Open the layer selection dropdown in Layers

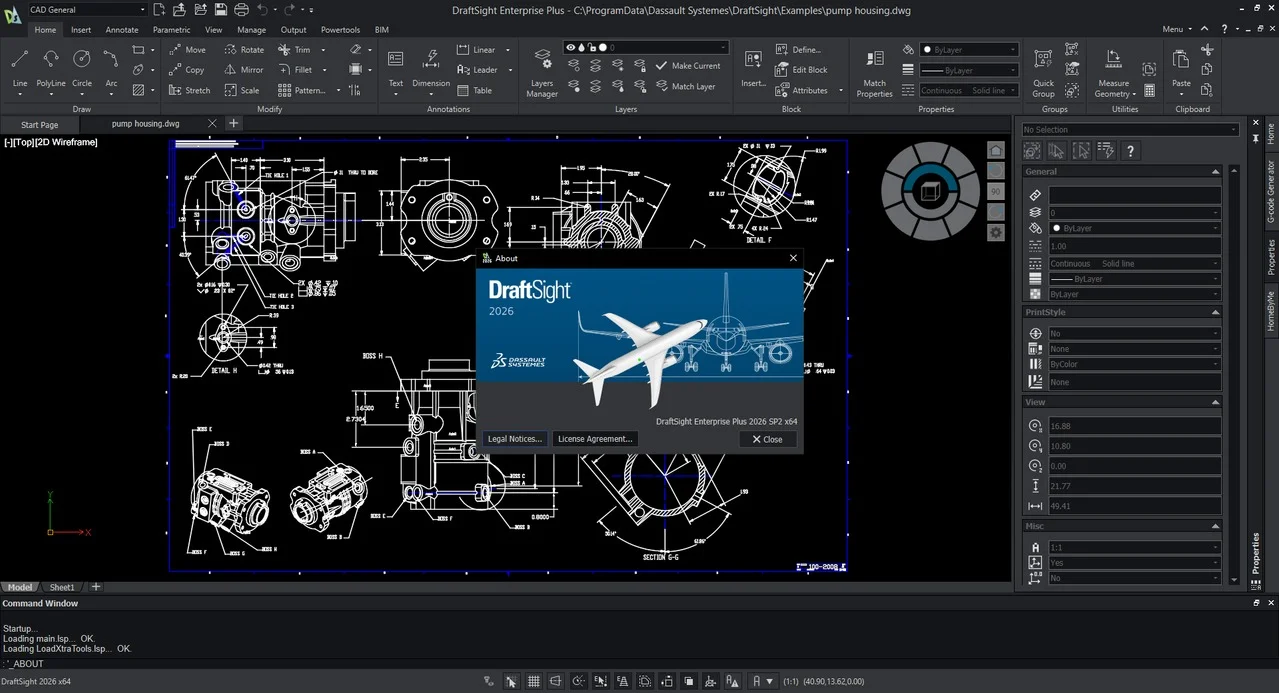(645, 47)
